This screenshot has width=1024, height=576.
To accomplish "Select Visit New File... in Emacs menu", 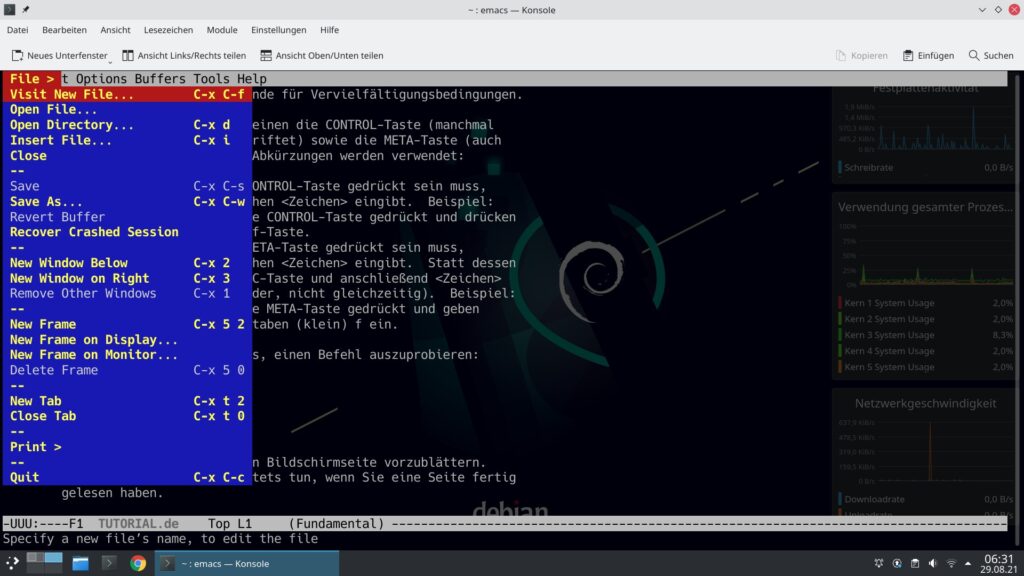I will (127, 94).
